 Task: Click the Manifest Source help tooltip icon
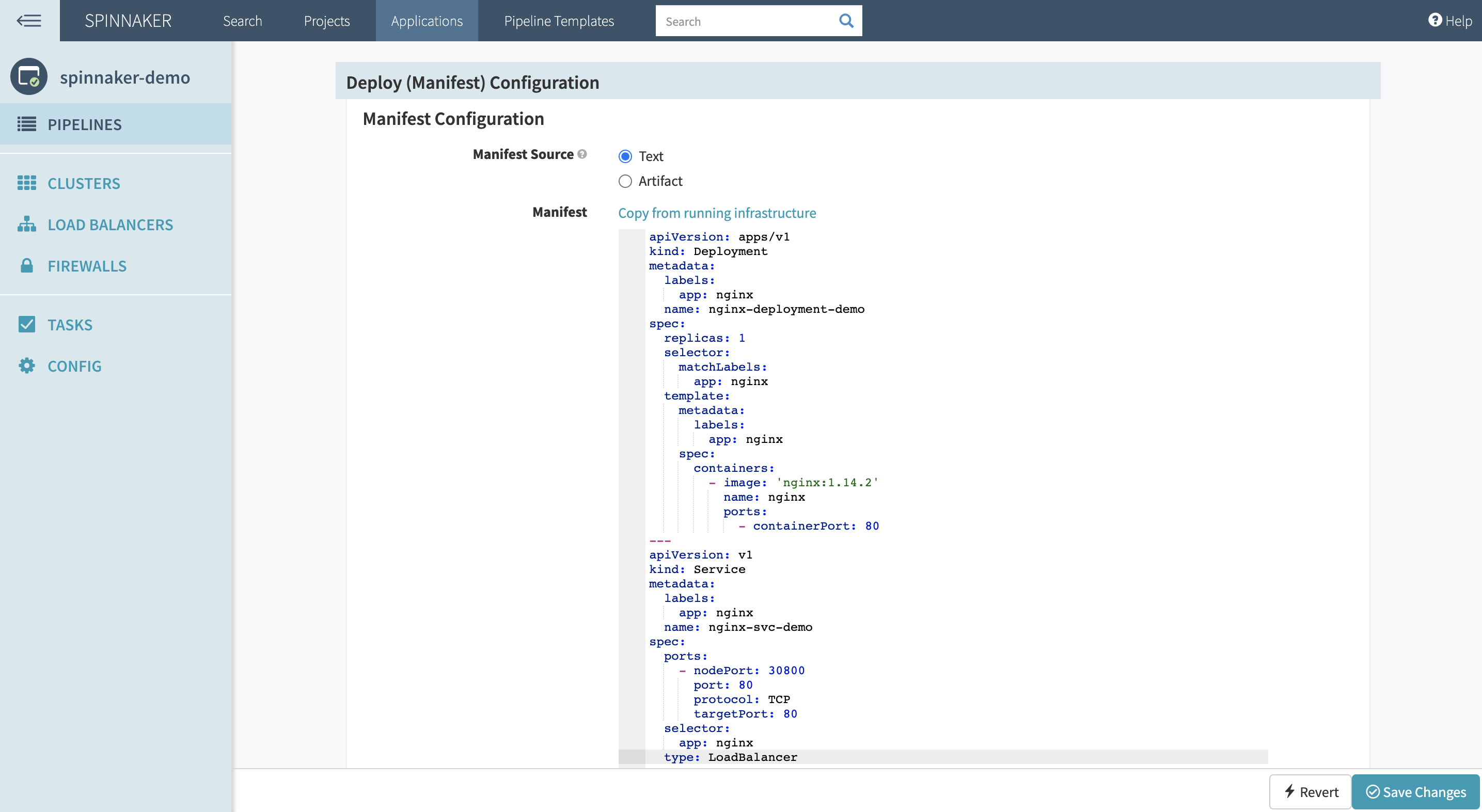click(582, 154)
